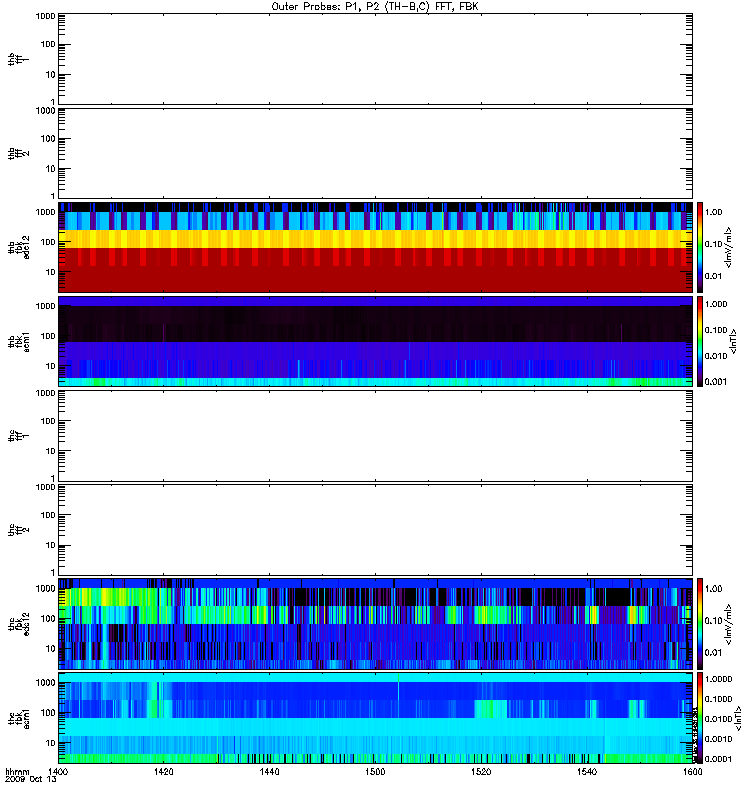750x800 pixels.
Task: Click the '0.010' tick on thb scm1 colorbar
Action: pos(716,356)
